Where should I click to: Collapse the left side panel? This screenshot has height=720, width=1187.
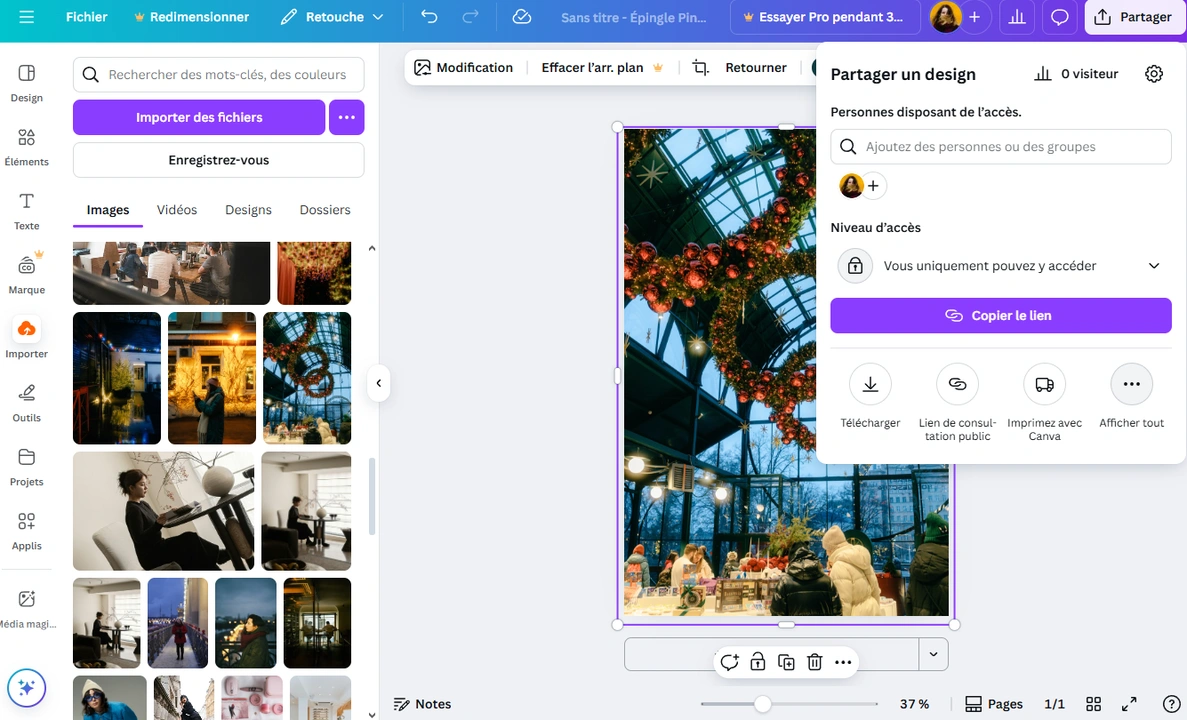tap(378, 382)
